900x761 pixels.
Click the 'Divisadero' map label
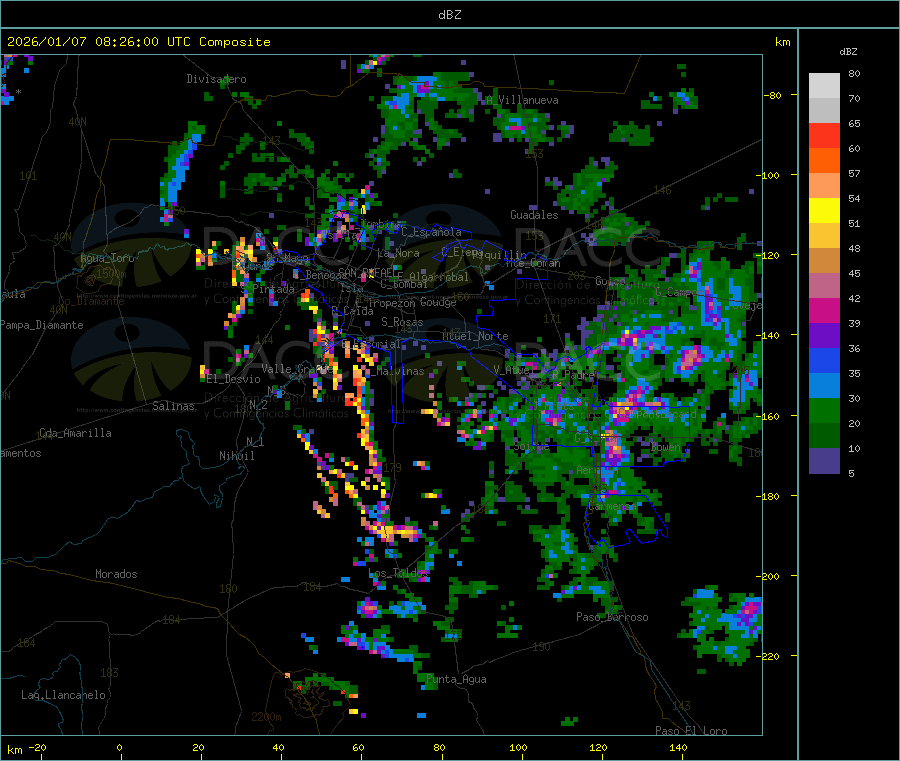216,79
